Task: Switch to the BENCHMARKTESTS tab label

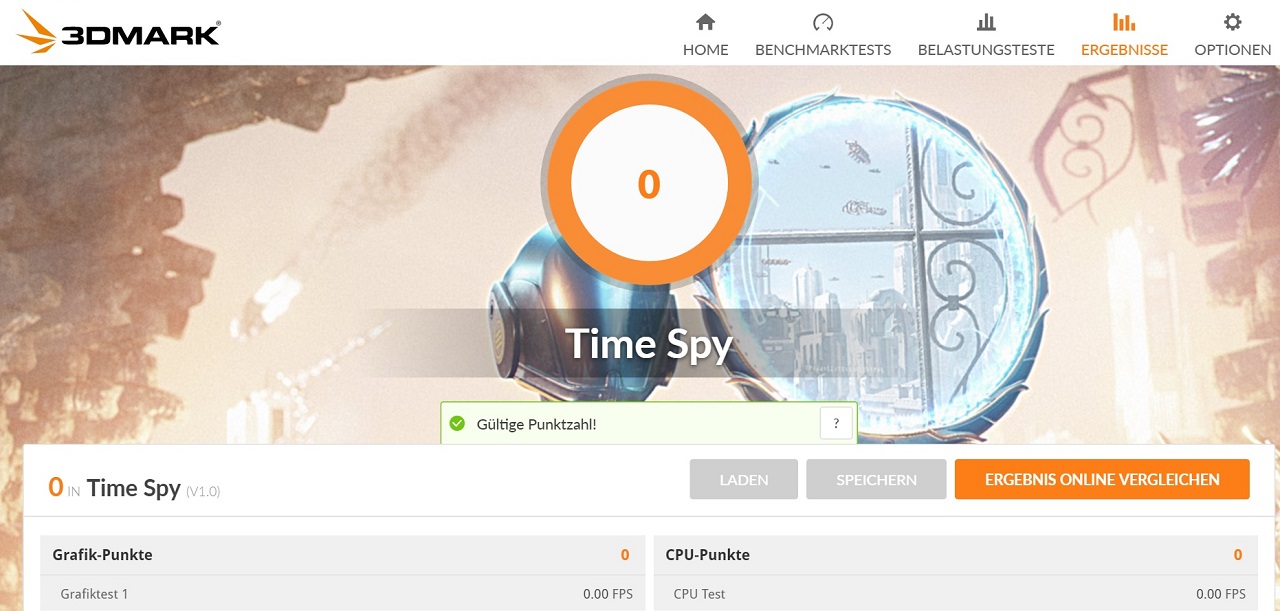Action: coord(823,50)
